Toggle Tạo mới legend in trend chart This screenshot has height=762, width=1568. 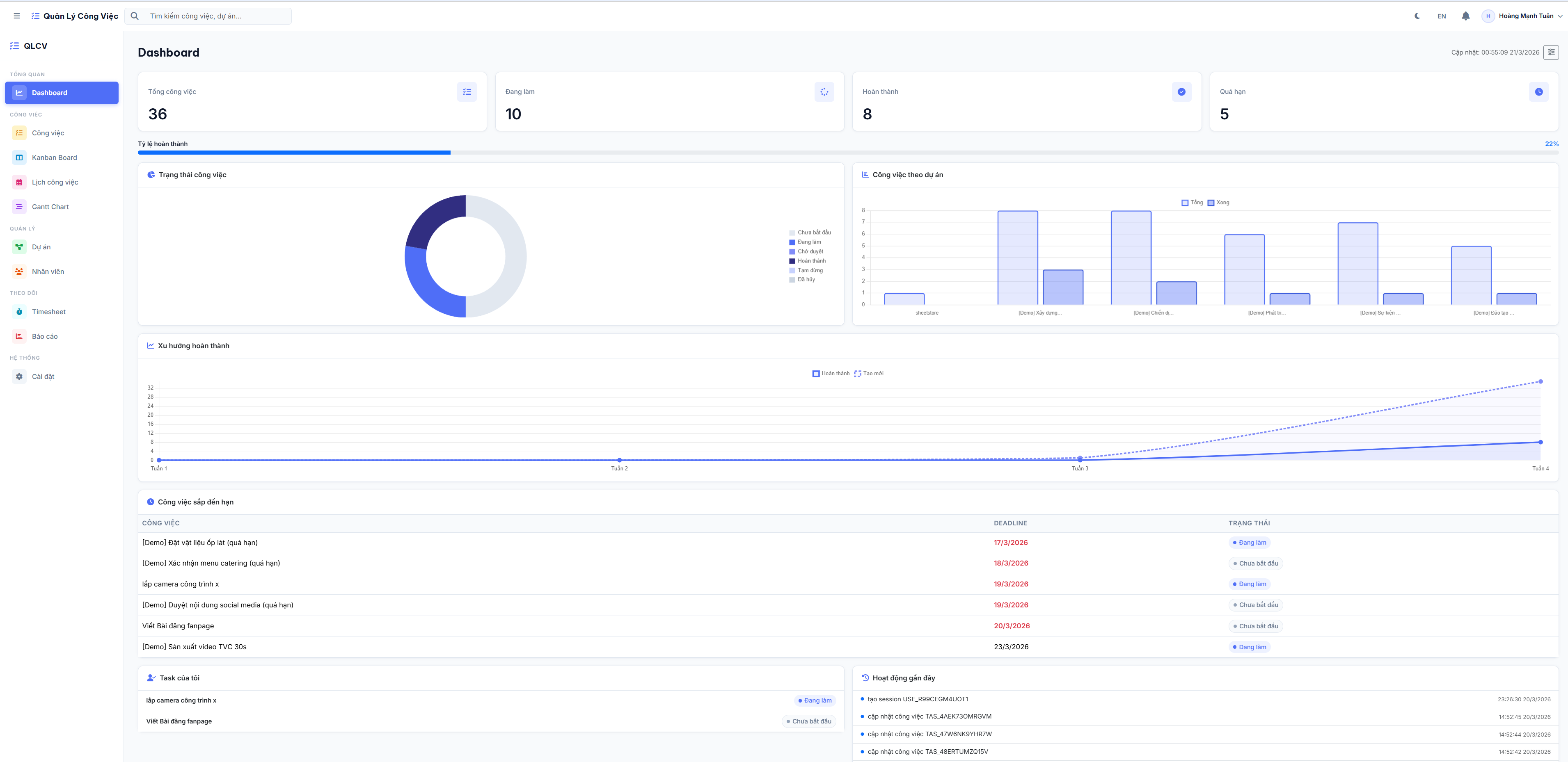(x=869, y=373)
